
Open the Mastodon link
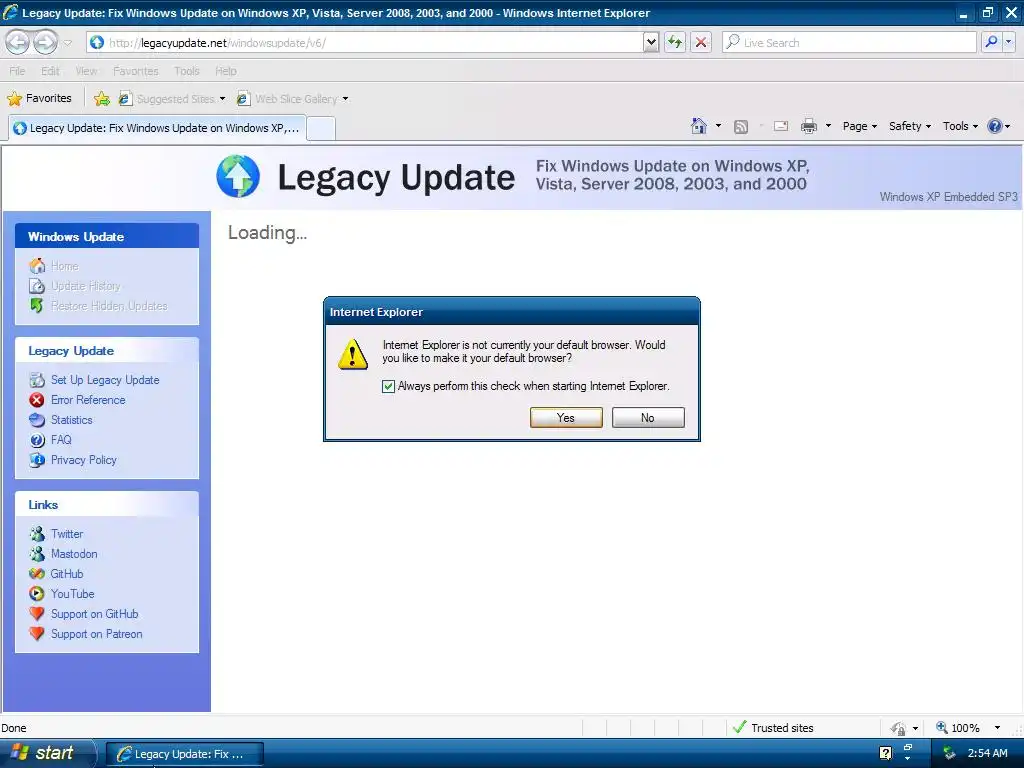(74, 554)
